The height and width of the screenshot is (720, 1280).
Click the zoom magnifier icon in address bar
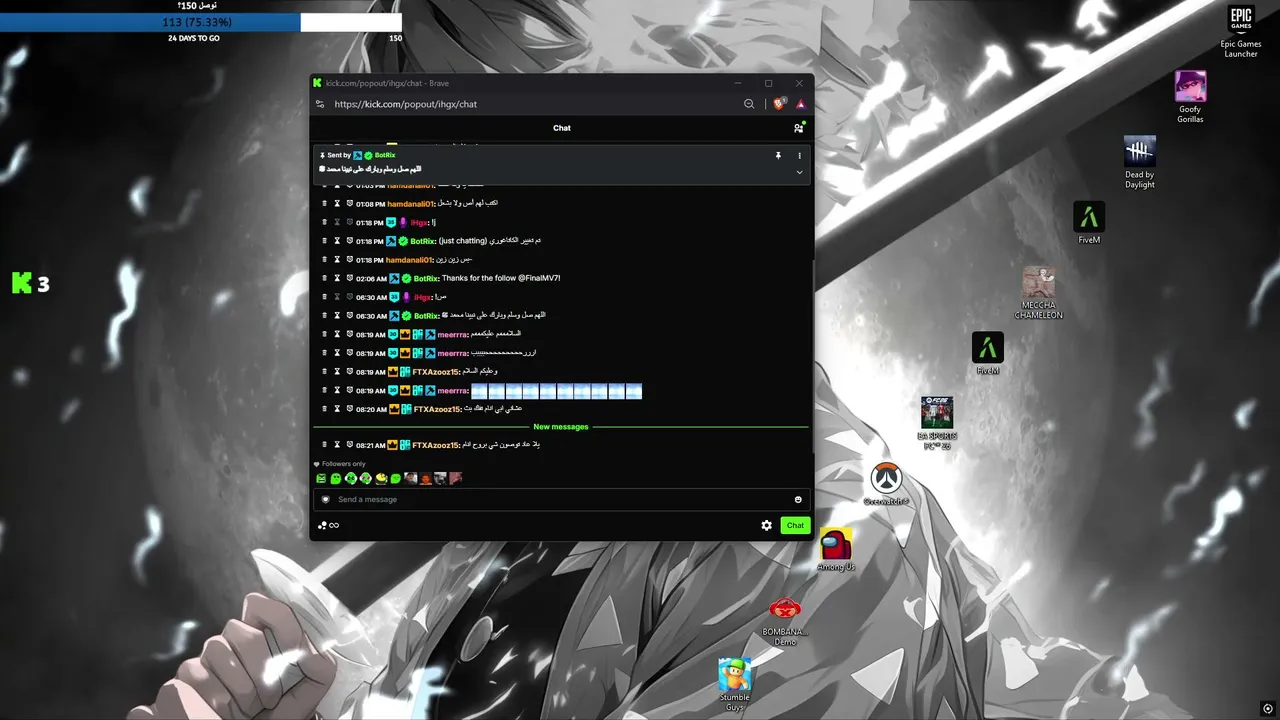[749, 104]
